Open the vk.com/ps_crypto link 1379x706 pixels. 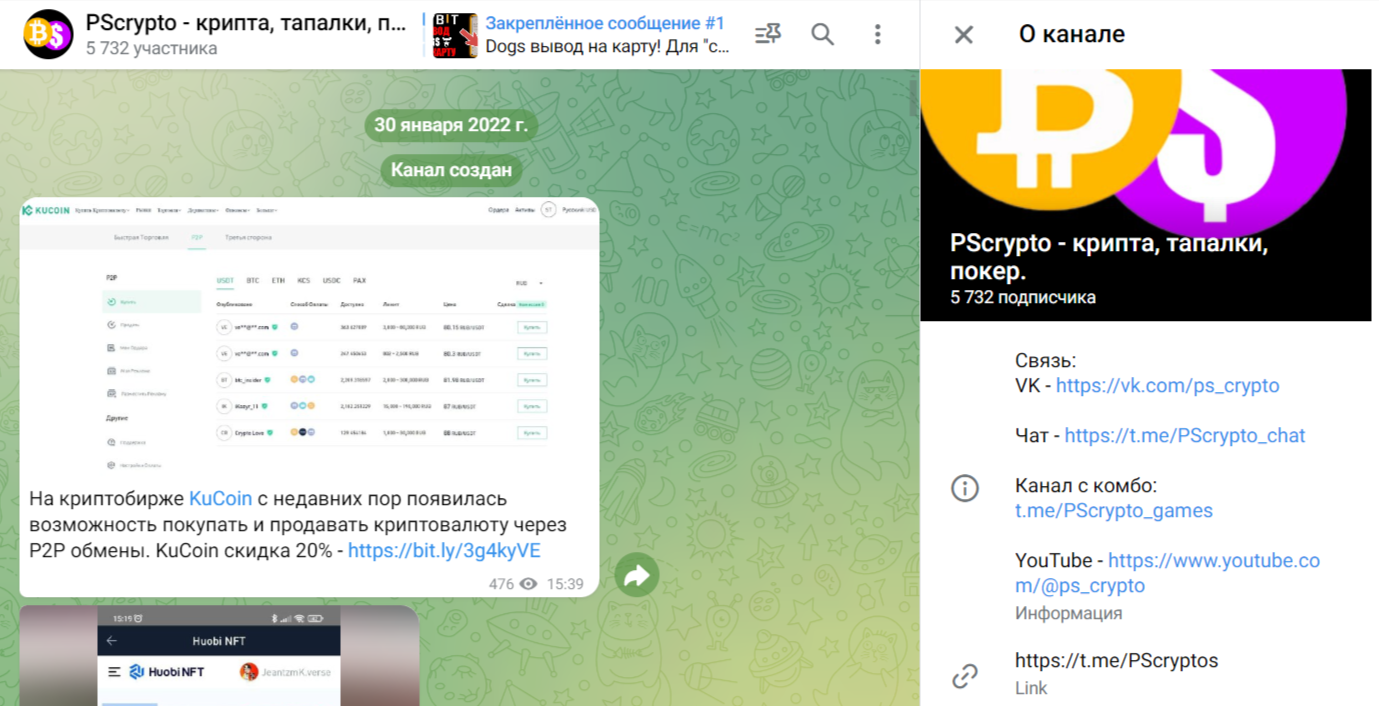(x=1167, y=386)
